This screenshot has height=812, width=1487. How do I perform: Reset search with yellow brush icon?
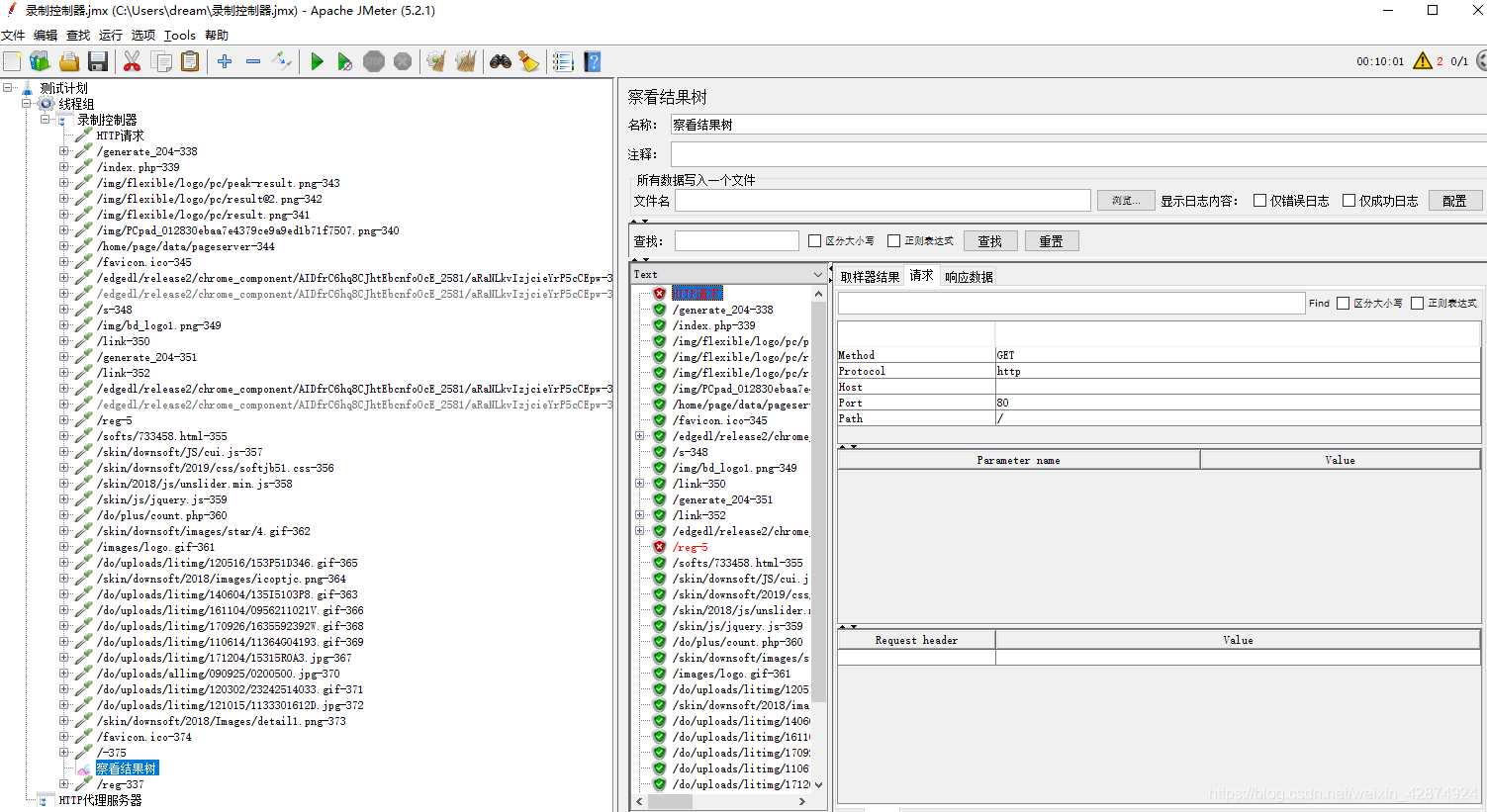coord(529,61)
